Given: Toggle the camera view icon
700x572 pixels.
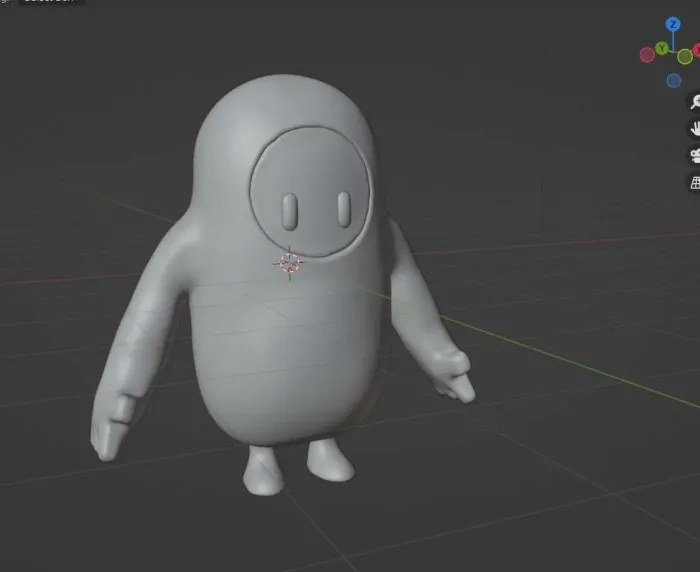Looking at the screenshot, I should pos(695,156).
